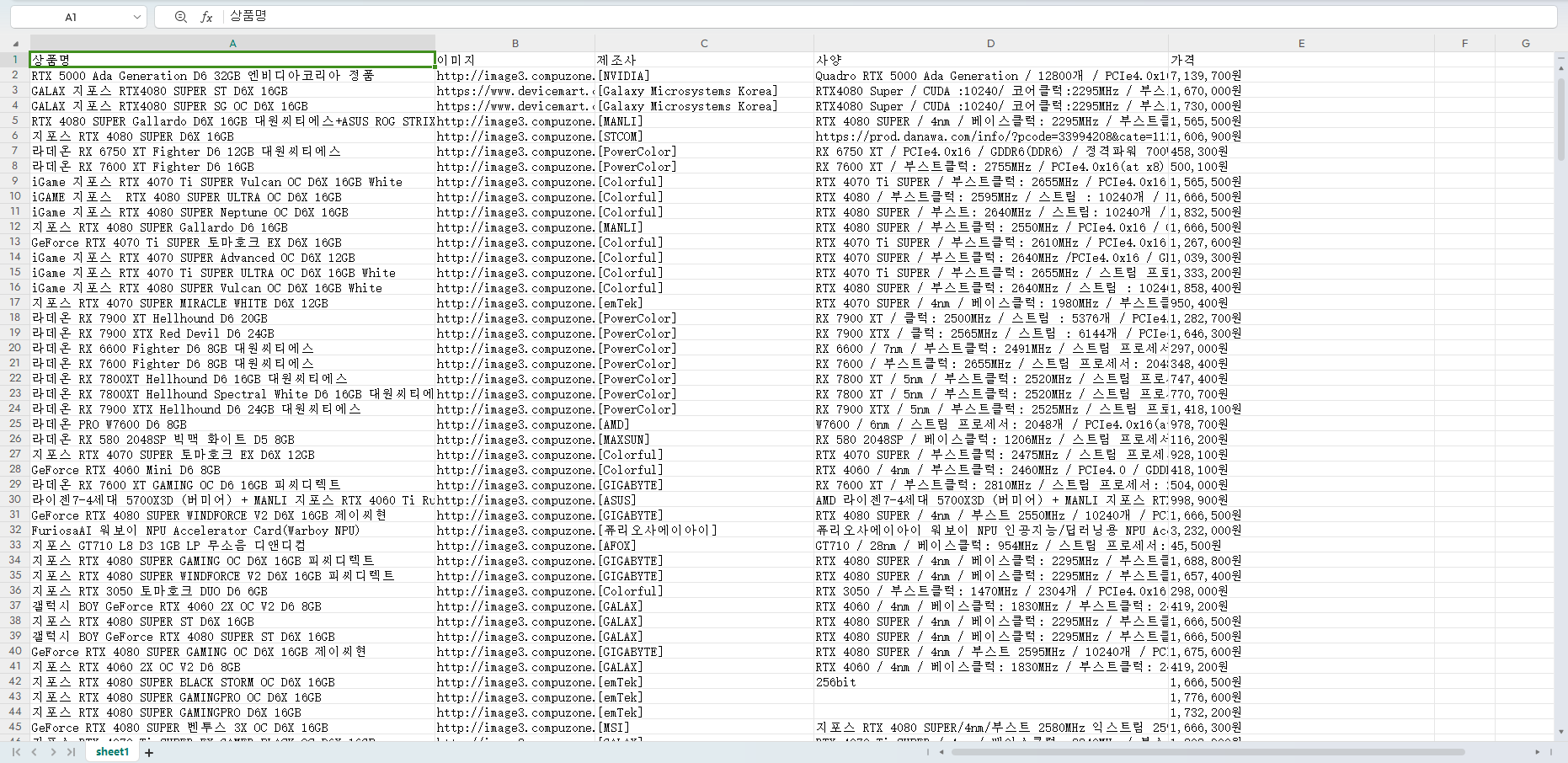
Task: Jump to first sheet navigation arrow
Action: (x=16, y=752)
